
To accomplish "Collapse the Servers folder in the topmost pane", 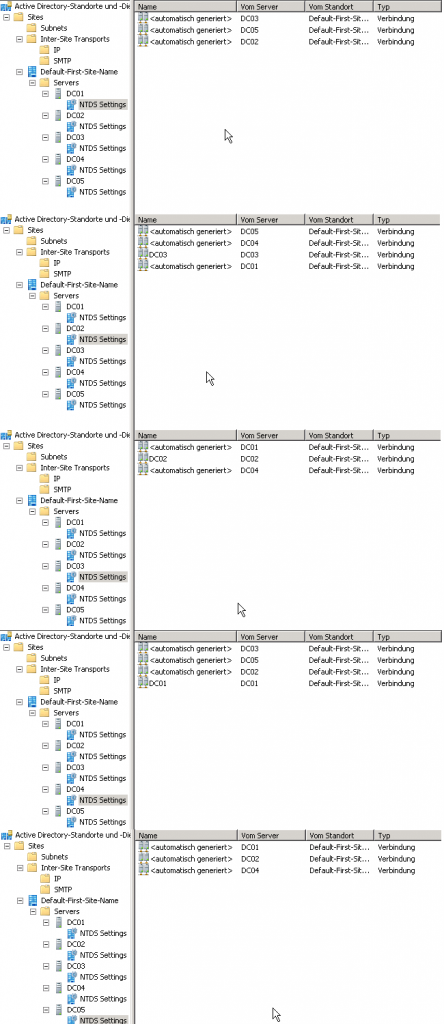I will pyautogui.click(x=33, y=83).
